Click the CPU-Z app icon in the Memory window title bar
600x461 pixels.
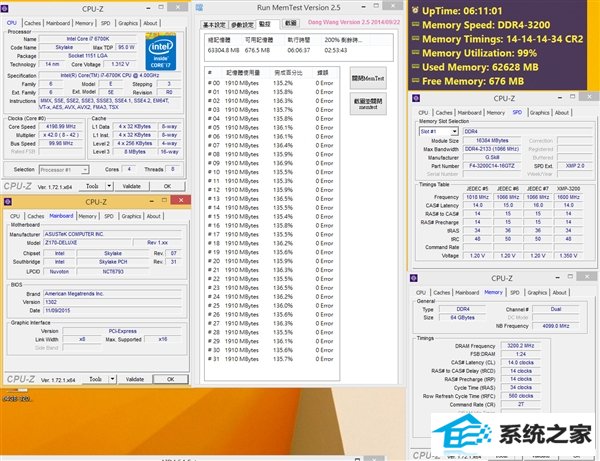(414, 278)
